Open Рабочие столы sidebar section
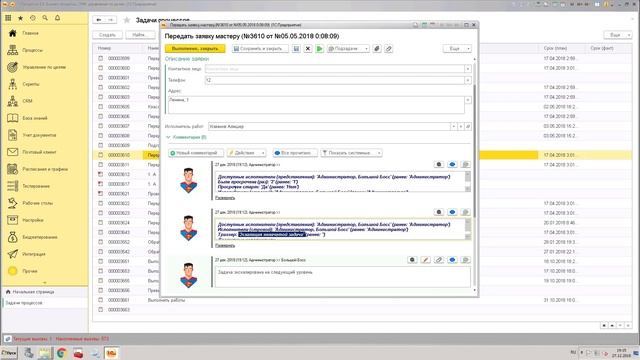 (x=37, y=203)
